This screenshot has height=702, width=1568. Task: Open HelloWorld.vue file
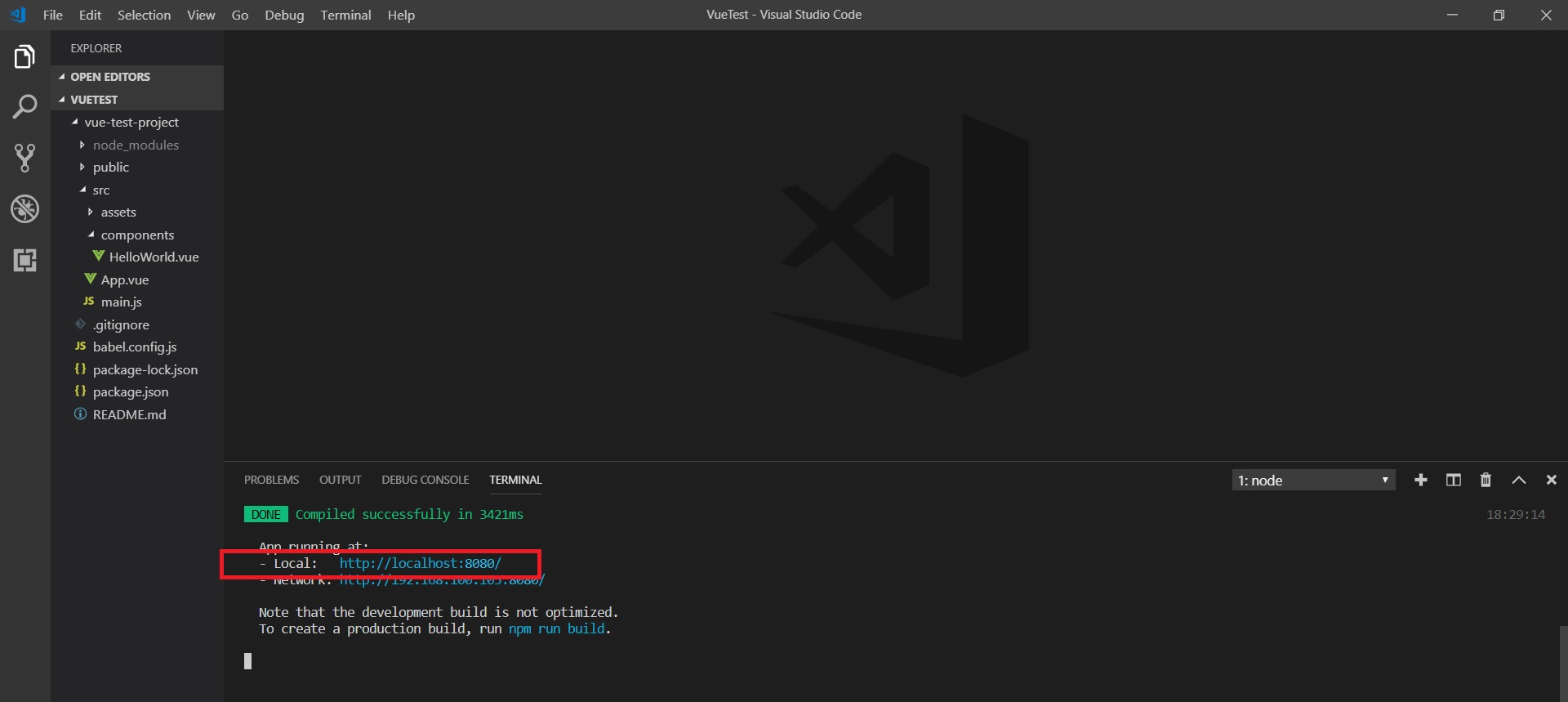click(x=154, y=257)
